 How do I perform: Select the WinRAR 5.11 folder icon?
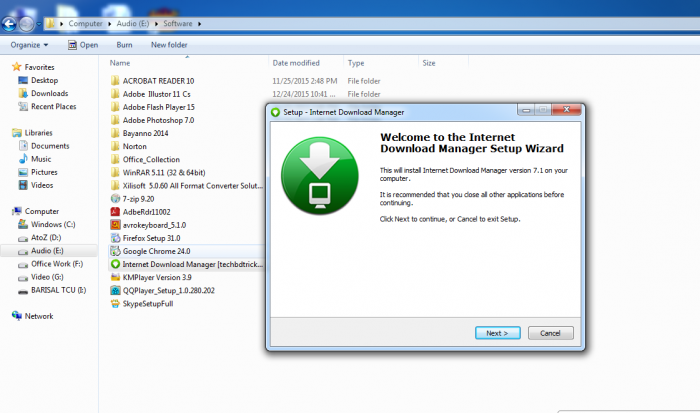point(115,172)
